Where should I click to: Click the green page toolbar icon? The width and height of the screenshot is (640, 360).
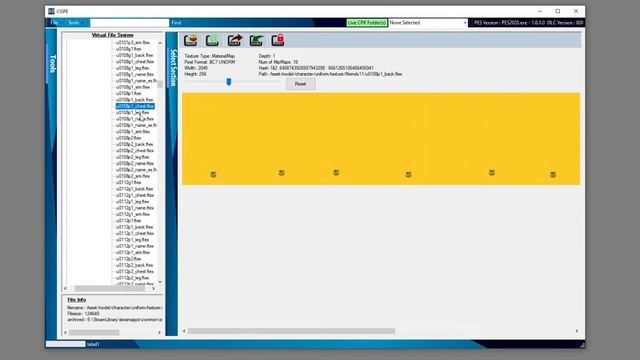(212, 40)
